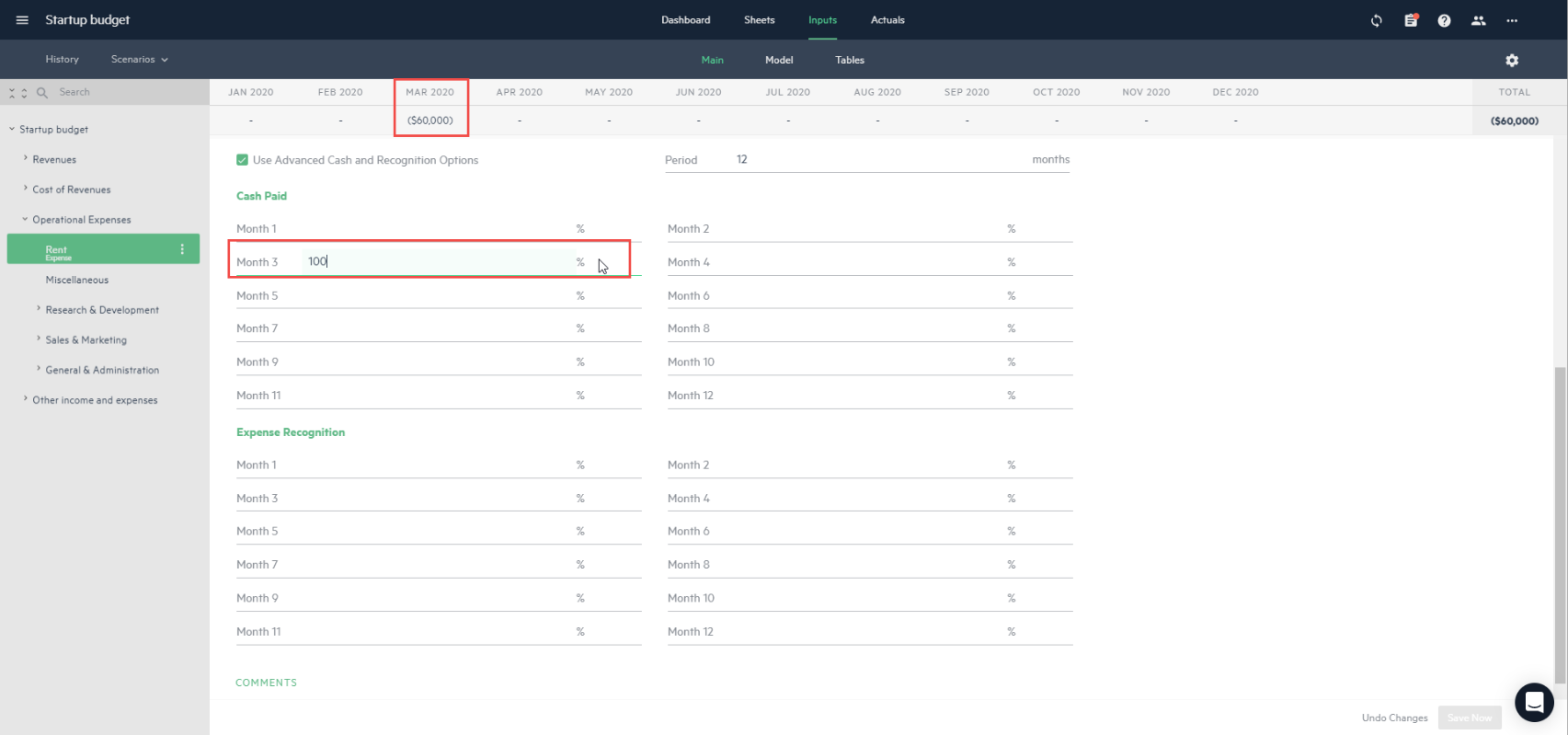This screenshot has height=735, width=1568.
Task: Edit Cash Paid Month 3 percent field
Action: [439, 262]
